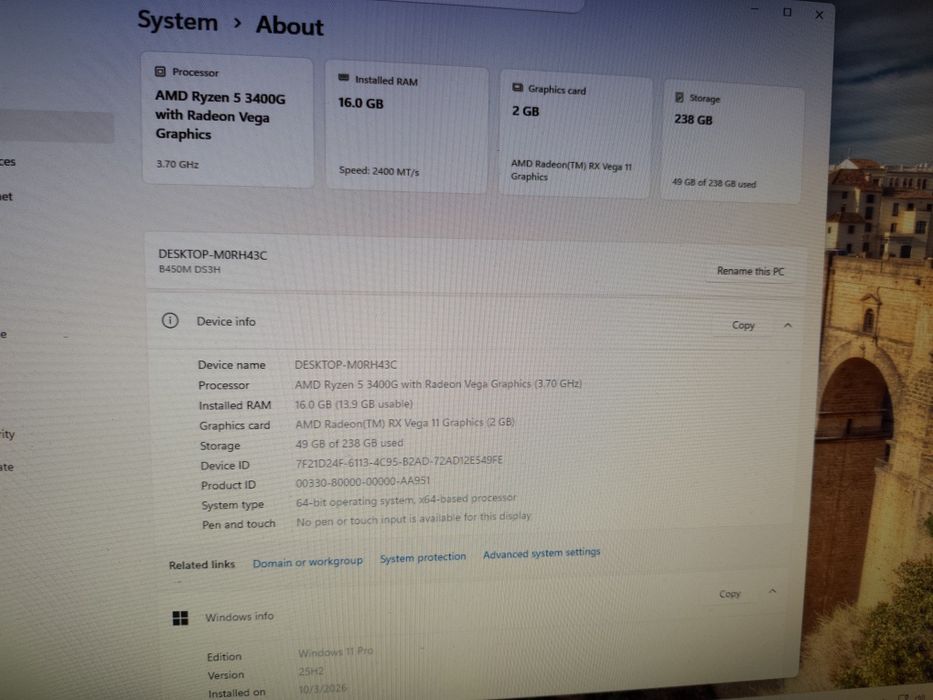933x700 pixels.
Task: Click the Installed RAM memory icon
Action: click(x=343, y=77)
